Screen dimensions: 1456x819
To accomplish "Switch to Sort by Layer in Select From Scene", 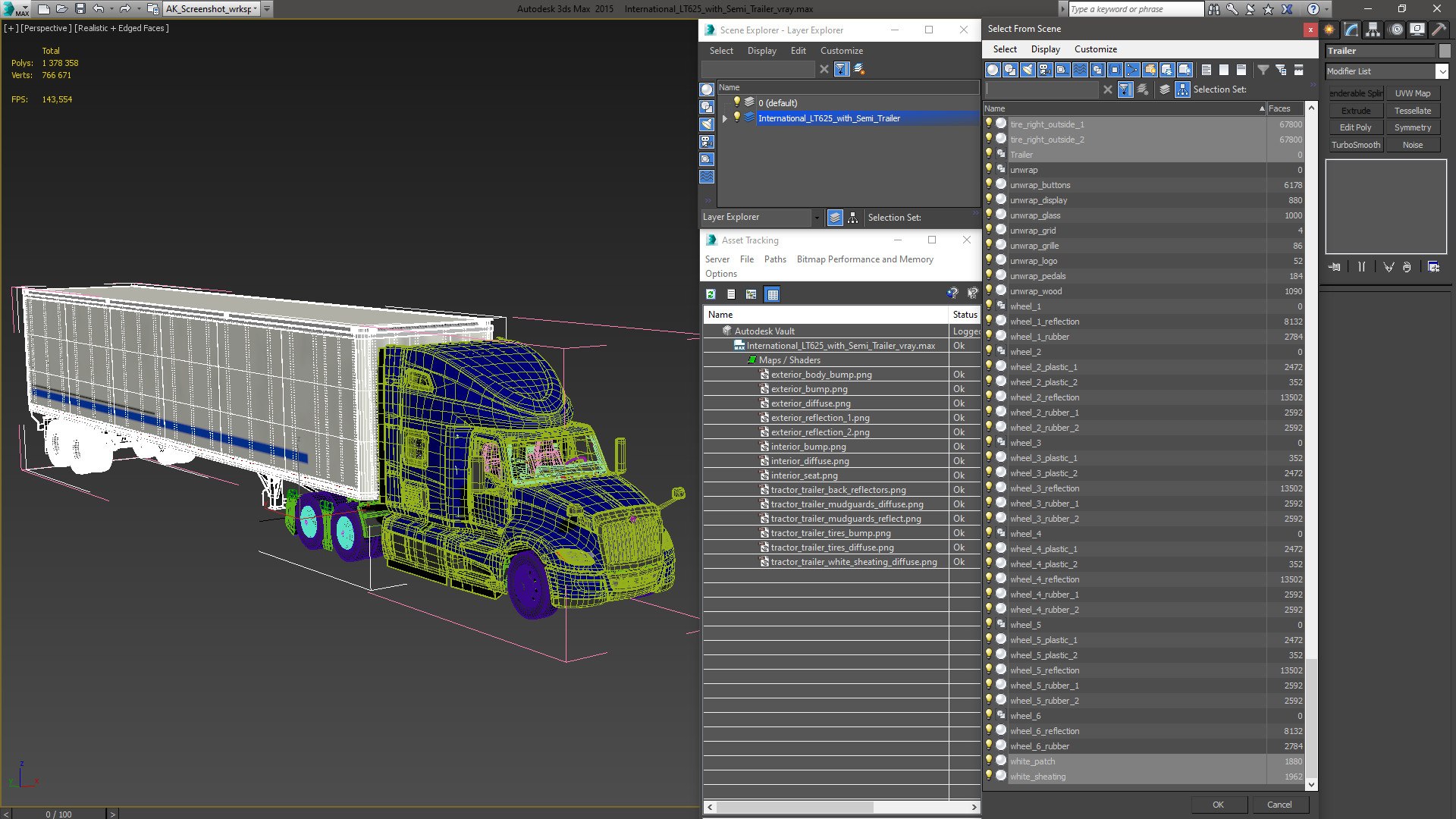I will tap(1165, 89).
